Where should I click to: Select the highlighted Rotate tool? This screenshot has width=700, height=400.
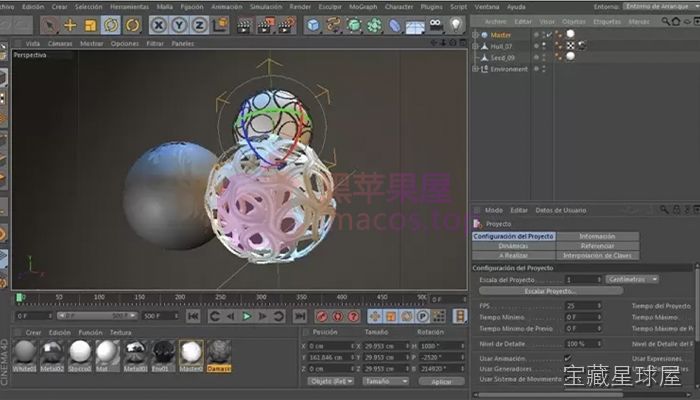tap(111, 25)
